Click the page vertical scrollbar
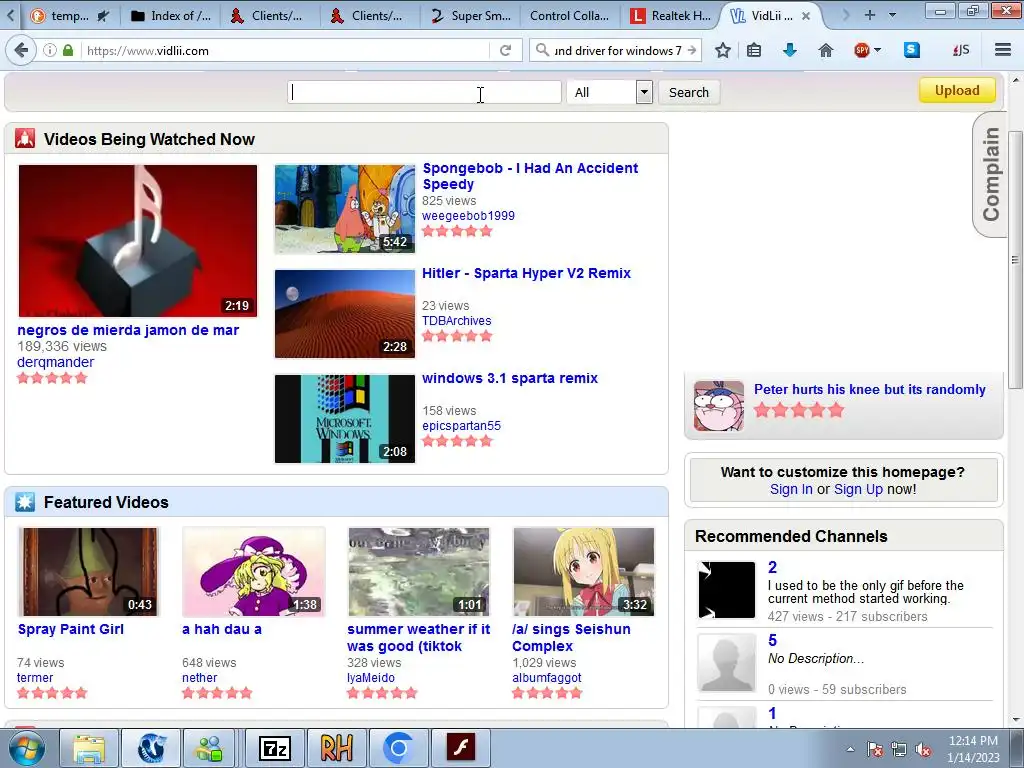Screen dimensions: 1024x768 click(x=1015, y=259)
